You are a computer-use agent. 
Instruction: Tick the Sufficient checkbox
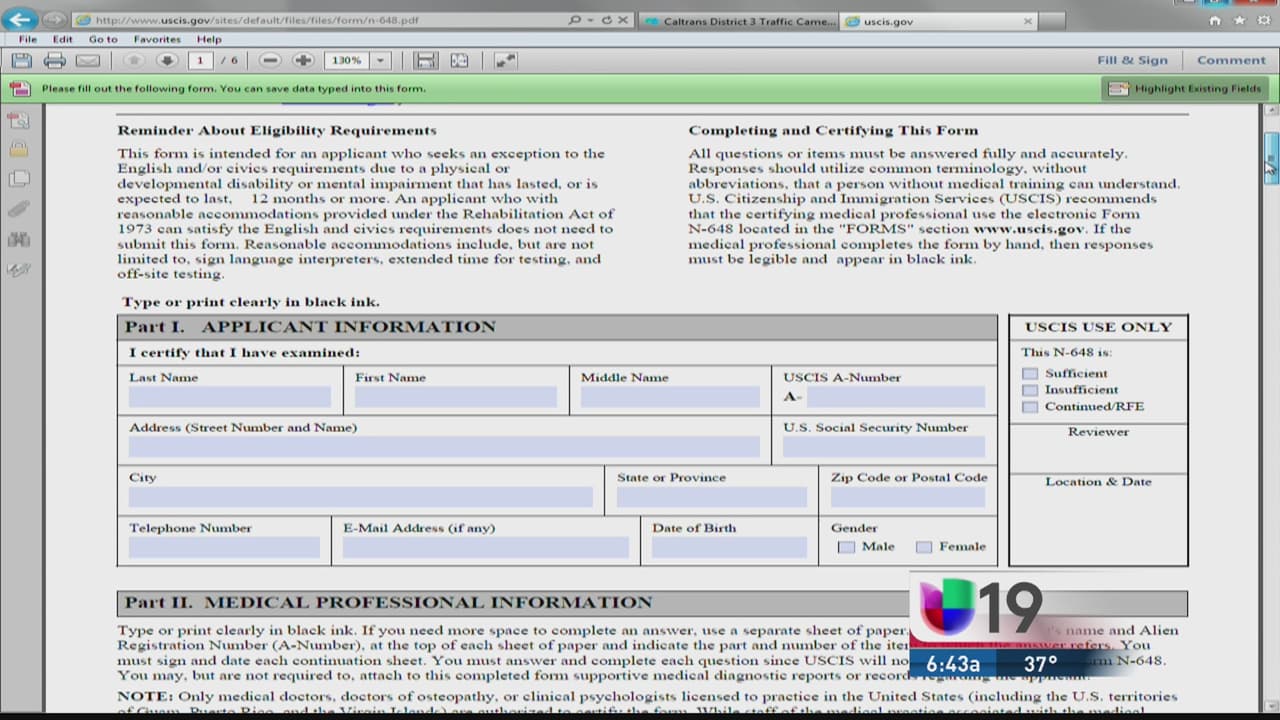pyautogui.click(x=1030, y=374)
